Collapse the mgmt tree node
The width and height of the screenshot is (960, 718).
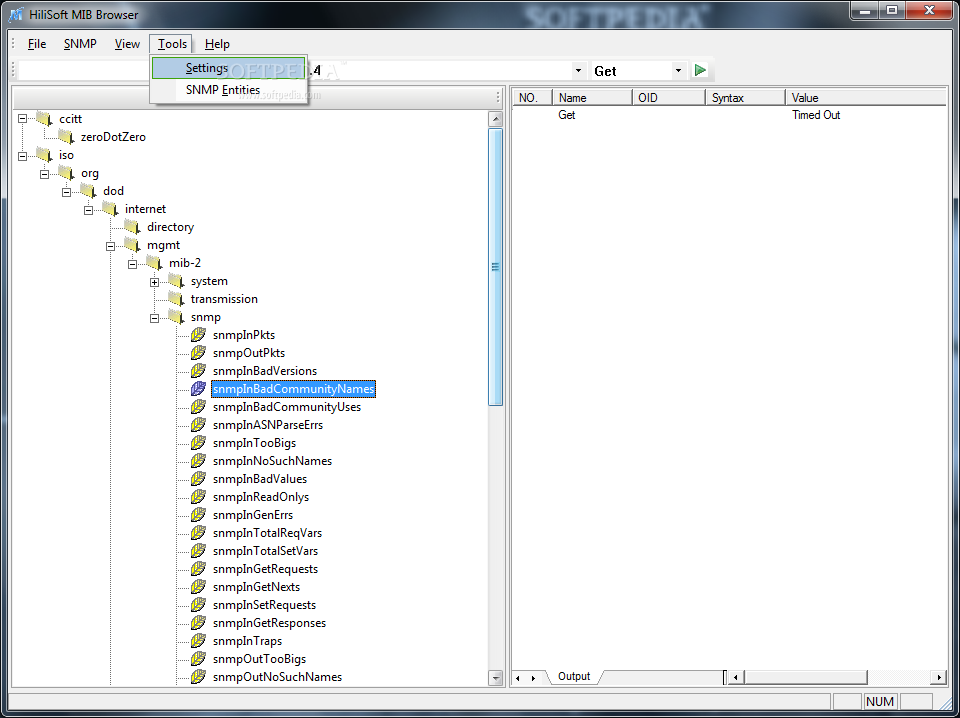(x=111, y=247)
